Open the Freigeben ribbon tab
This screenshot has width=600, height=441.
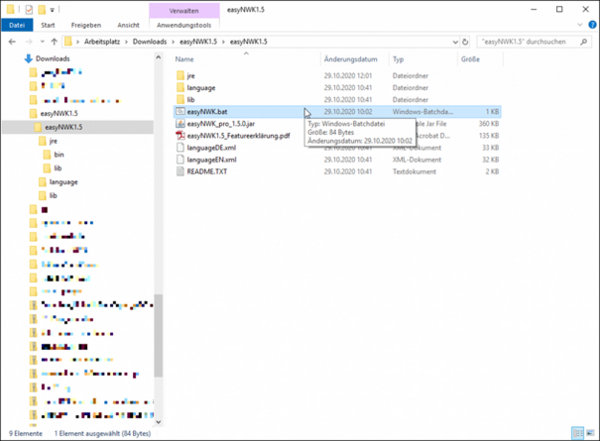click(90, 25)
